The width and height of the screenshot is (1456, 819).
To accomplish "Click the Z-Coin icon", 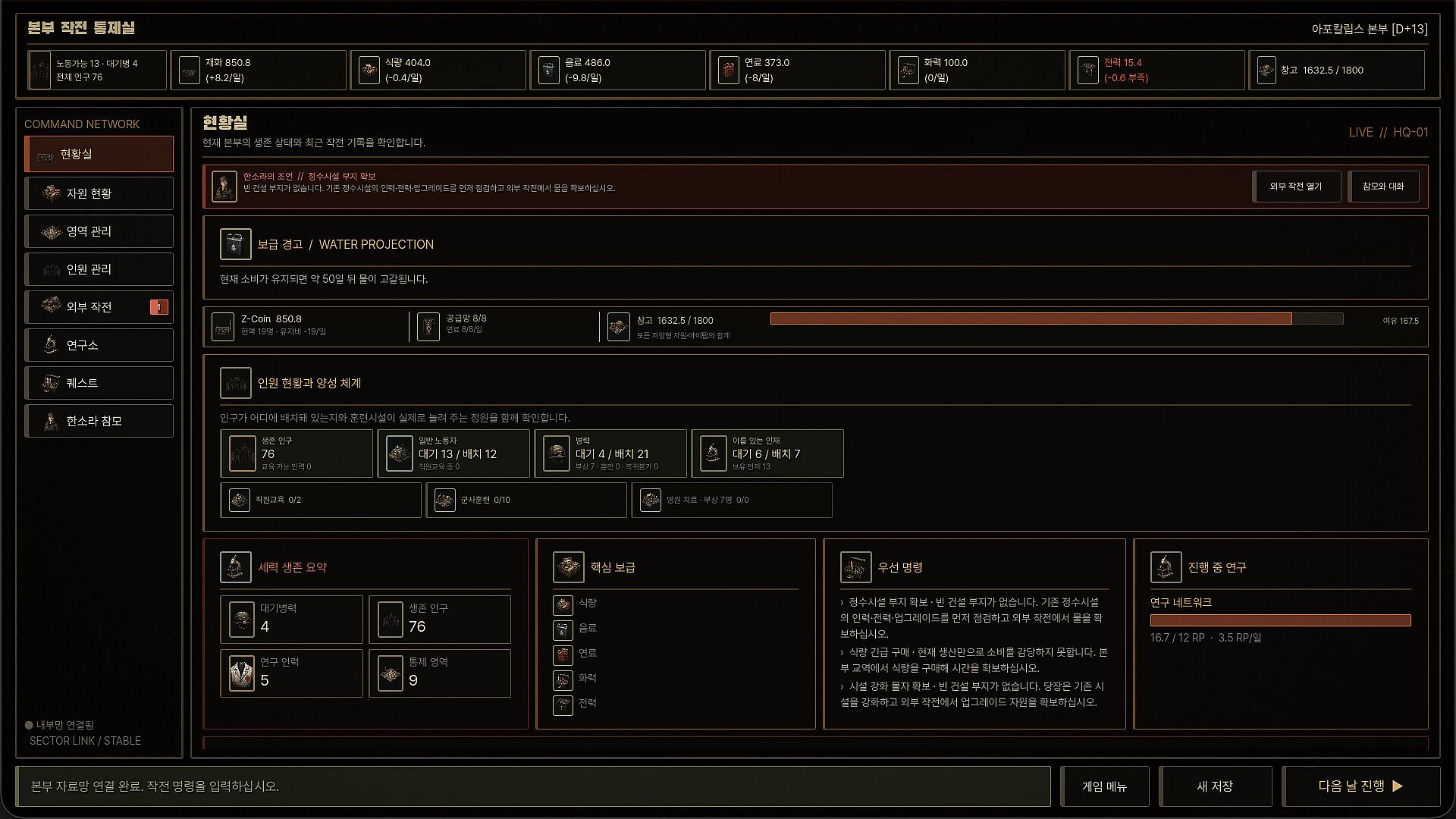I will click(222, 327).
